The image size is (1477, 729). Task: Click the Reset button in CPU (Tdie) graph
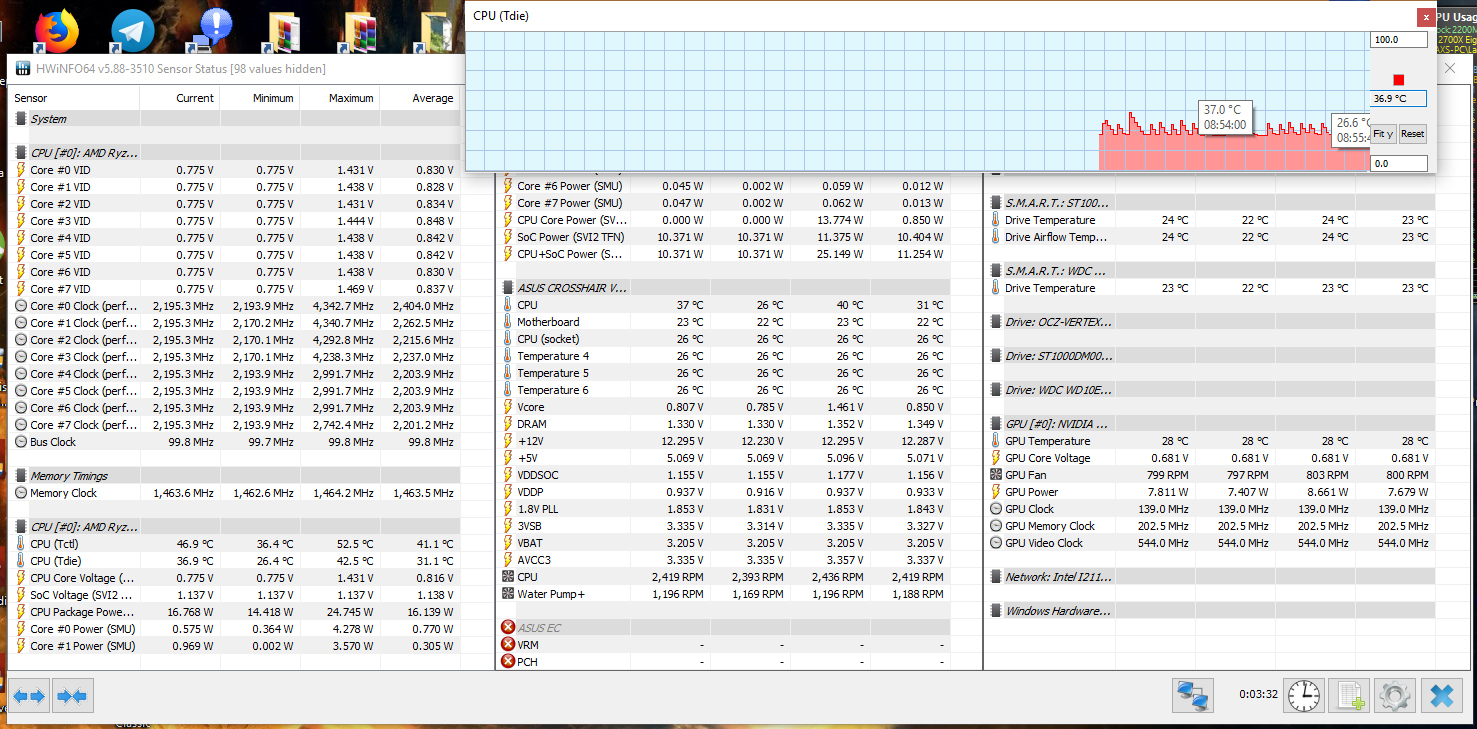pyautogui.click(x=1413, y=134)
